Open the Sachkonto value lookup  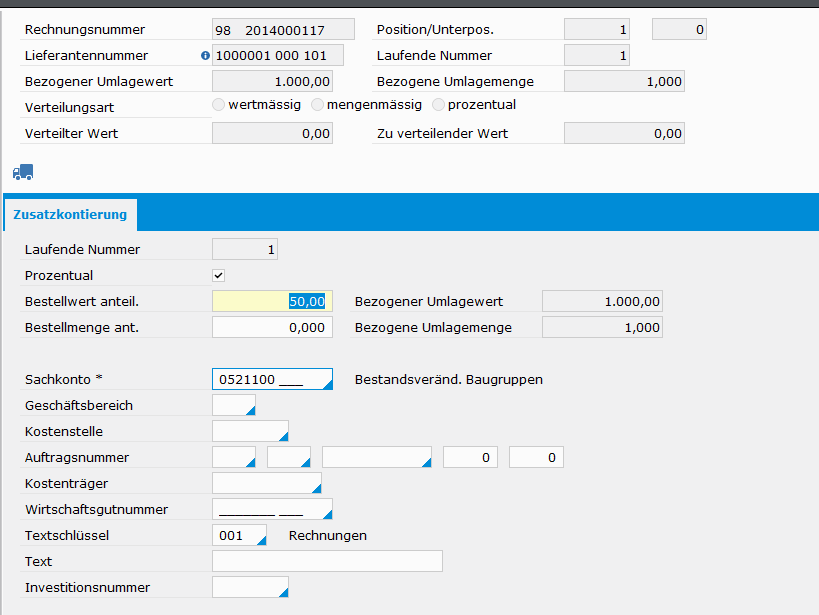tap(327, 385)
